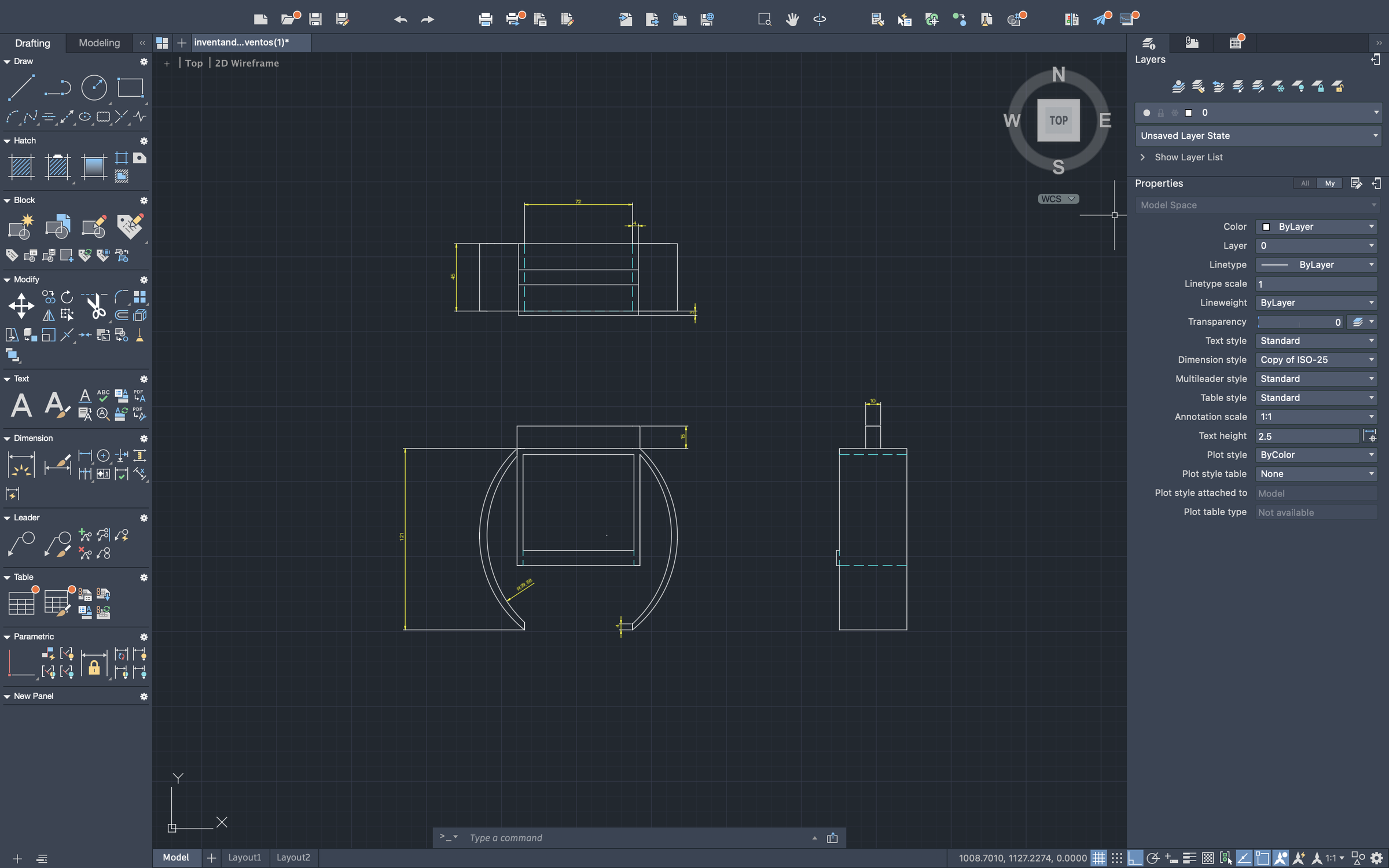Click the Pan hand tool
This screenshot has width=1389, height=868.
pos(792,19)
